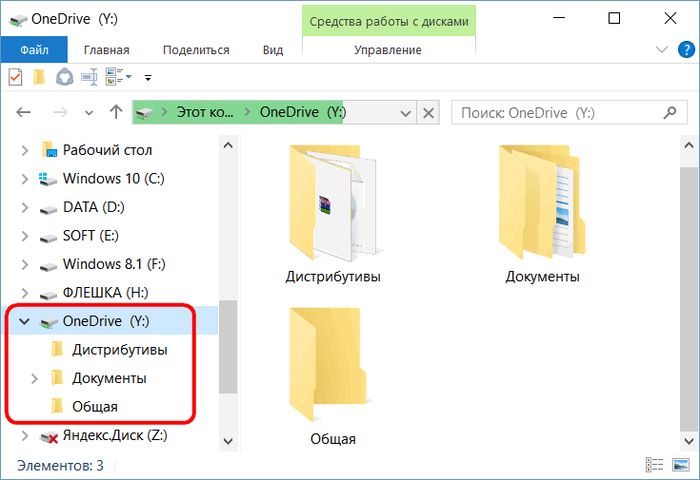The width and height of the screenshot is (700, 480).
Task: Click the Properties checkmark icon in quick access toolbar
Action: [x=15, y=77]
